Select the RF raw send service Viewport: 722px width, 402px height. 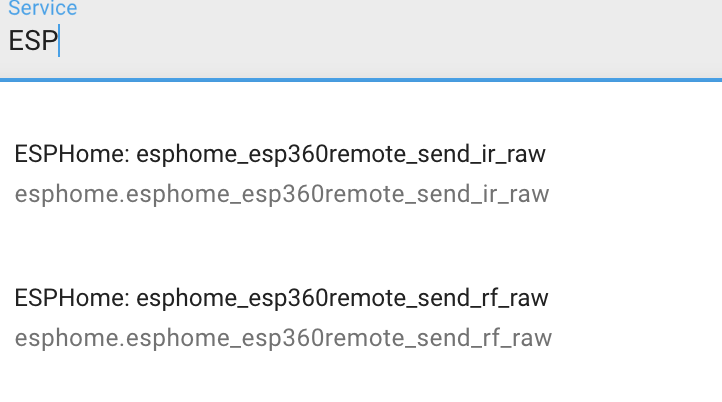pos(361,317)
